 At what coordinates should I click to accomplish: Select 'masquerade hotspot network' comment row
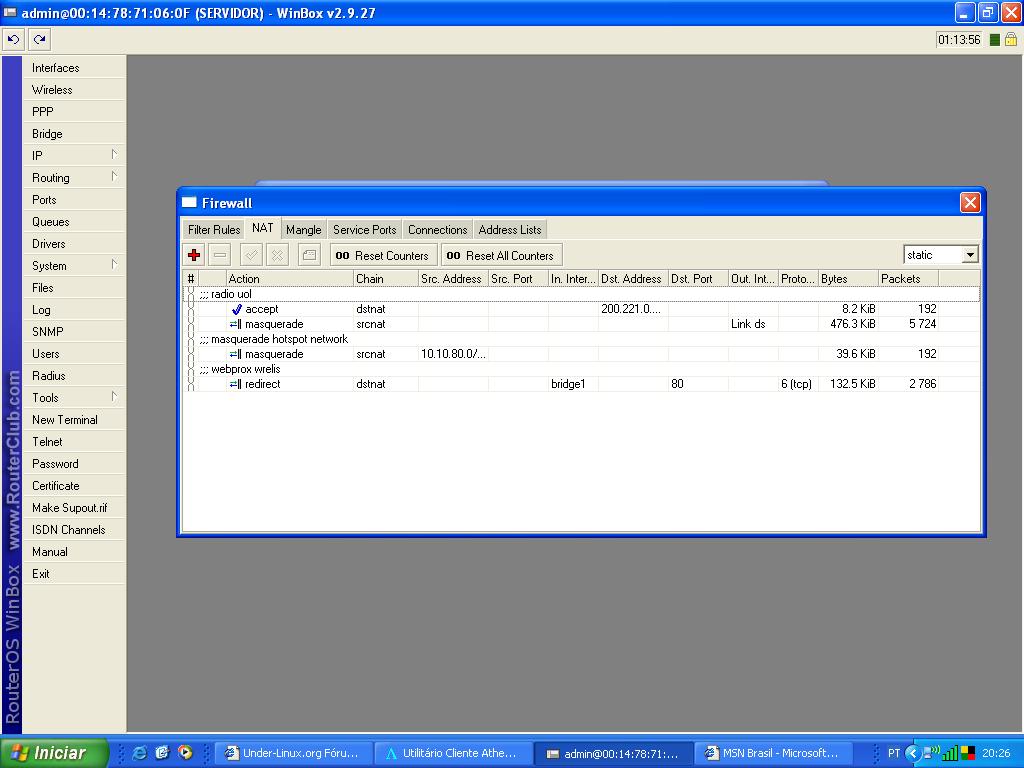coord(582,340)
